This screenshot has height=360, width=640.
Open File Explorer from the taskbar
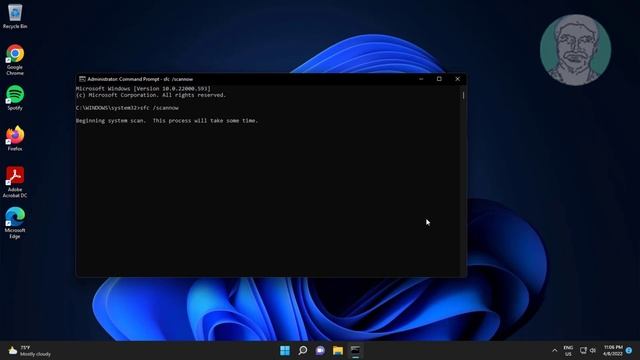338,350
